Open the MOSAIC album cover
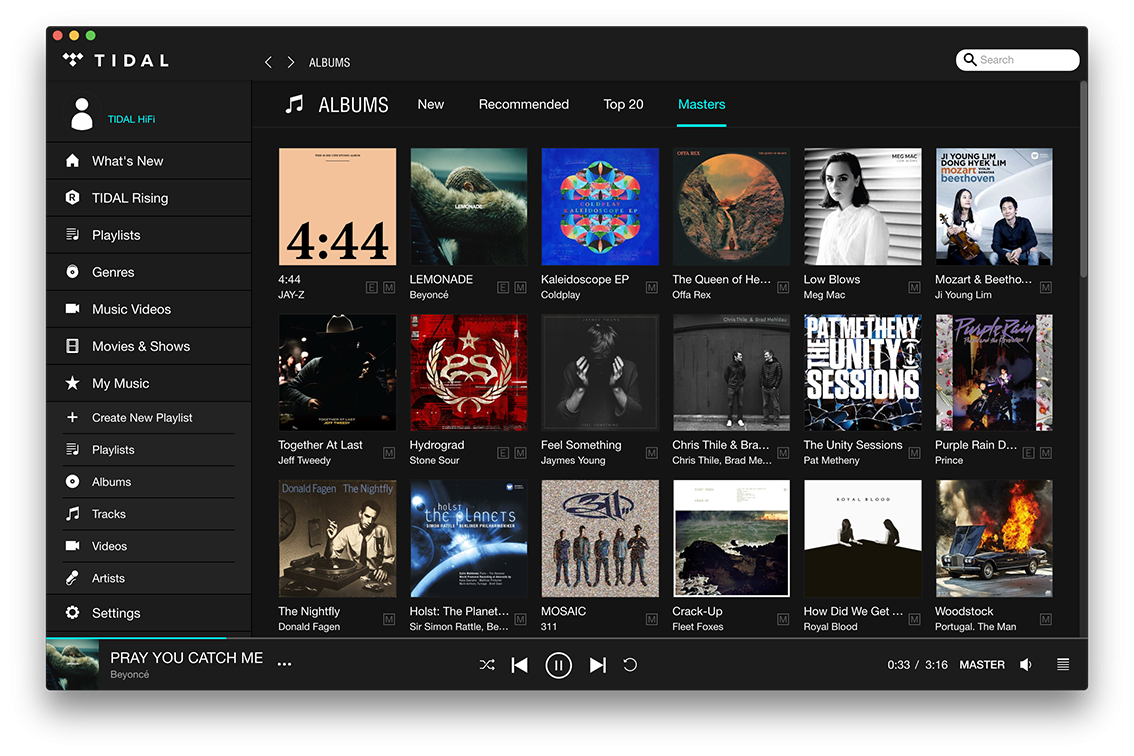1134x756 pixels. 600,539
